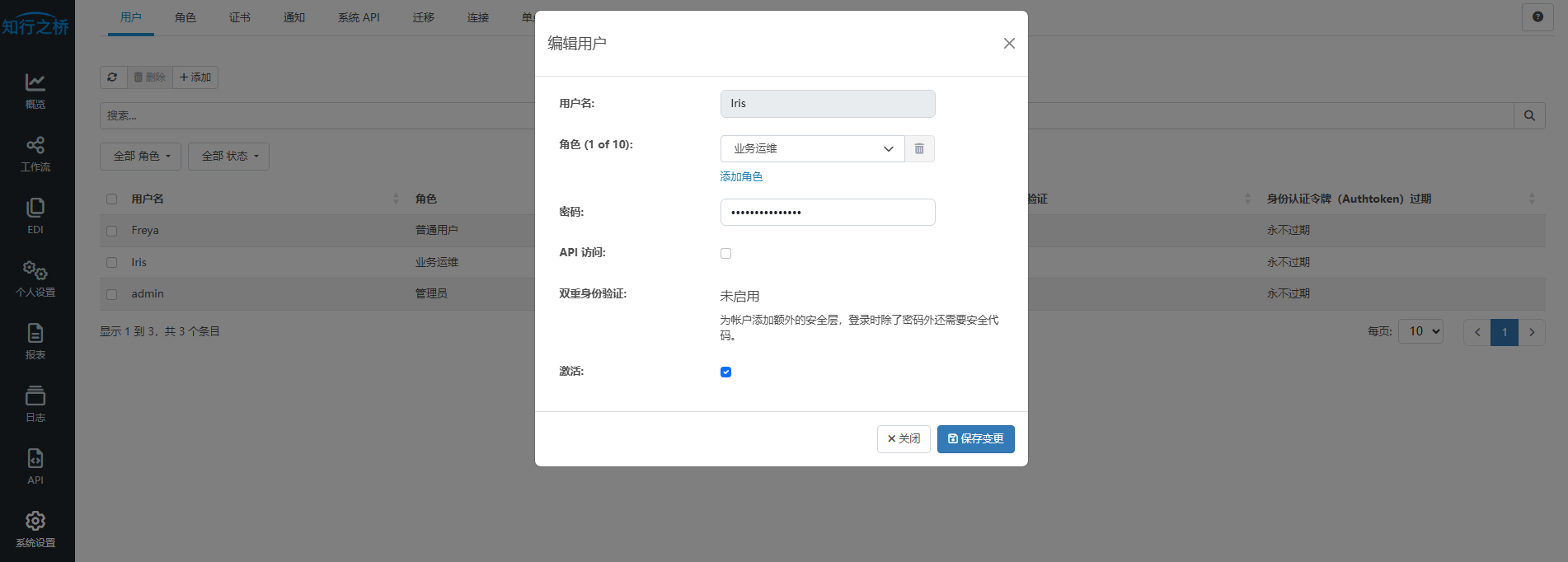The image size is (1568, 562).
Task: Click the 添加角色 link
Action: coord(741,177)
